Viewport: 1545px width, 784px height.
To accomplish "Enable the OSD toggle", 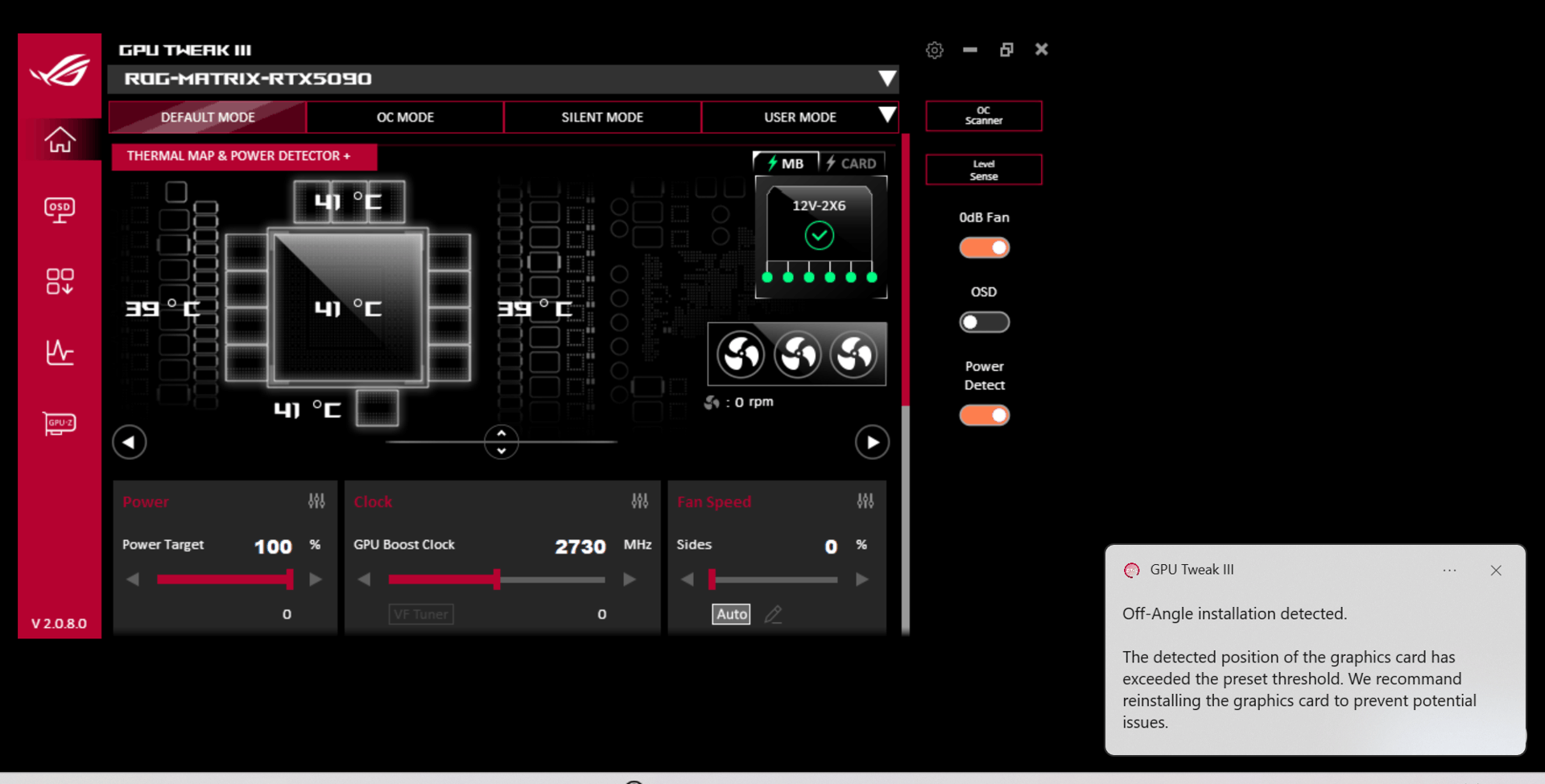I will (984, 321).
